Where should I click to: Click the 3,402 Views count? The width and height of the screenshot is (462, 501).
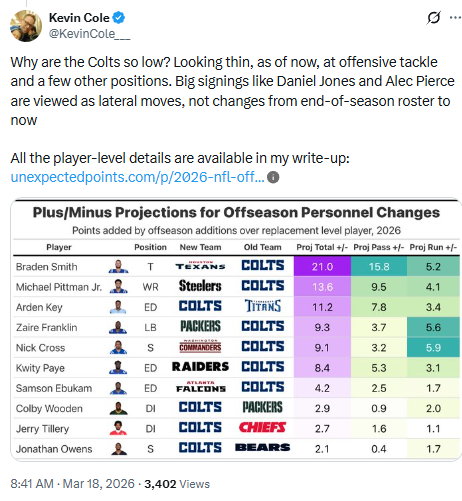pyautogui.click(x=177, y=484)
